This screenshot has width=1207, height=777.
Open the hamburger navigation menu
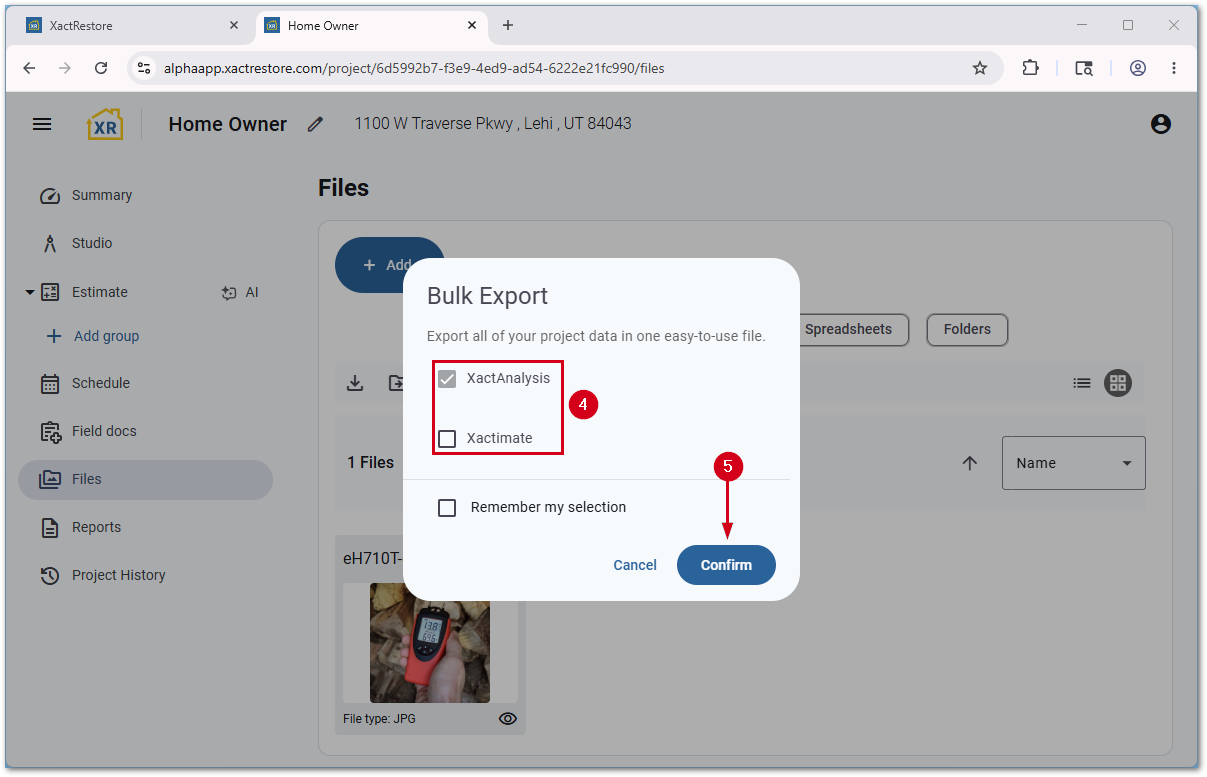pyautogui.click(x=42, y=124)
